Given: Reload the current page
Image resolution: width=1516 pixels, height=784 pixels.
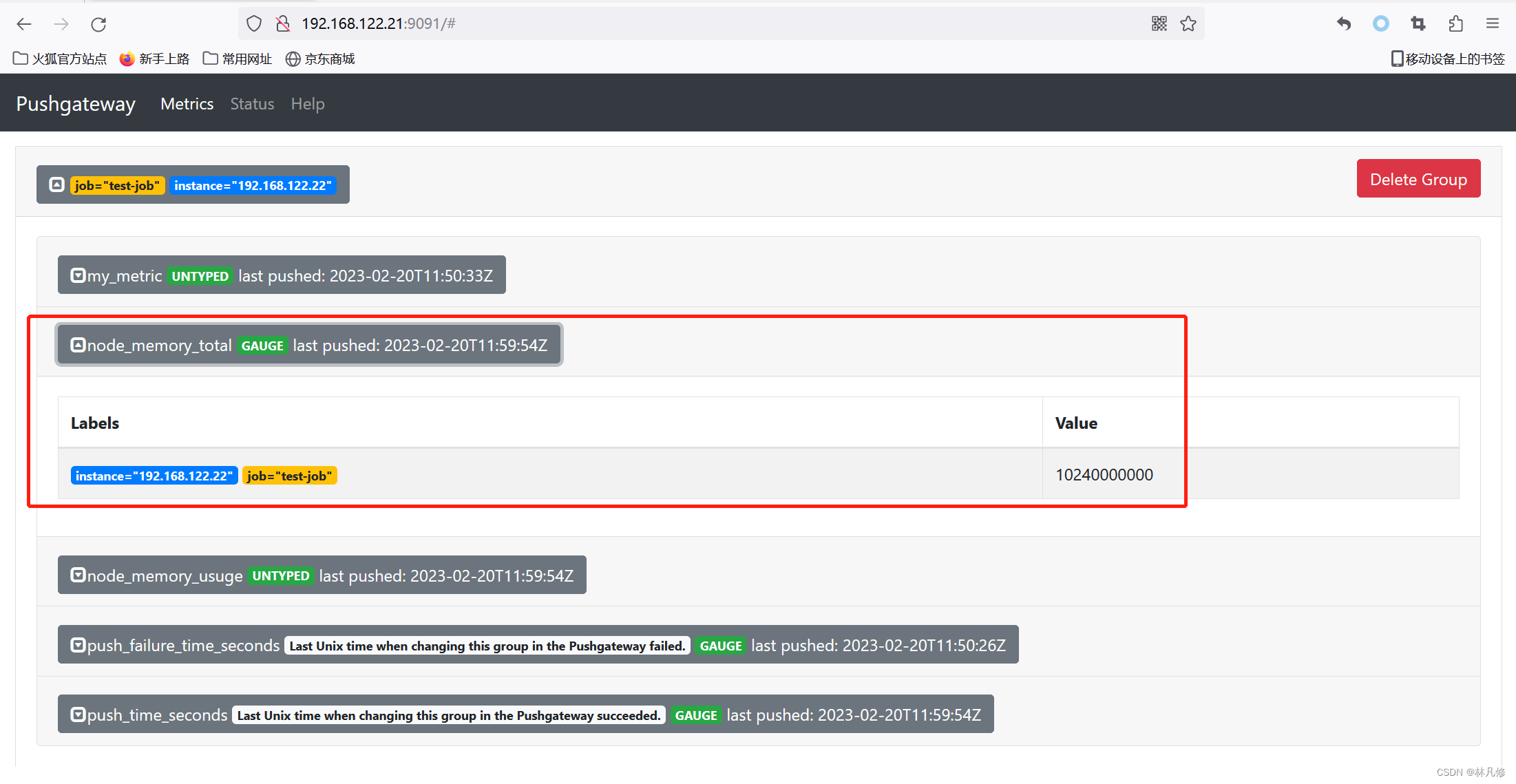Looking at the screenshot, I should point(98,24).
